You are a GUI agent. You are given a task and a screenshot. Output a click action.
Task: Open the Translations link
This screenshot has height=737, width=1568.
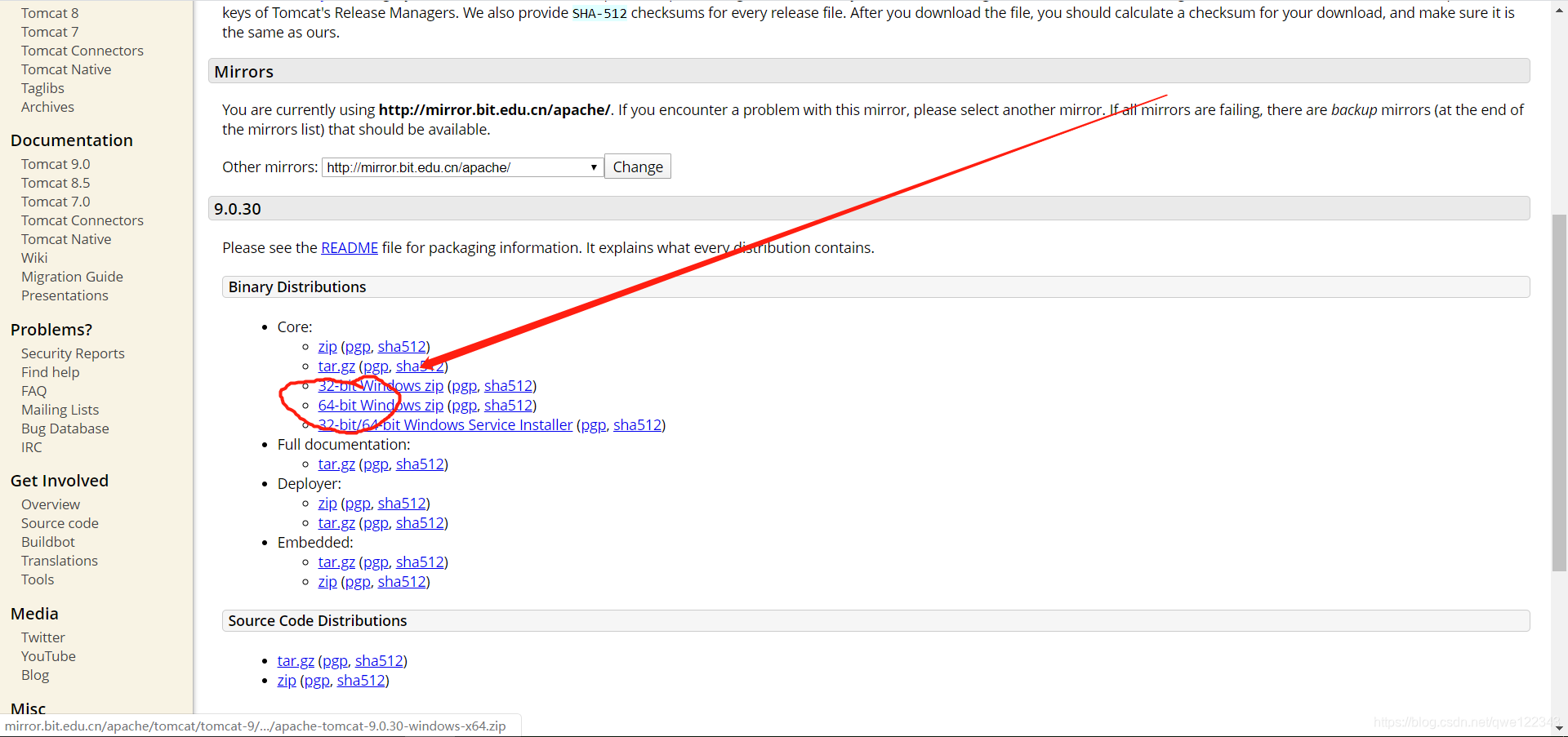[x=60, y=561]
